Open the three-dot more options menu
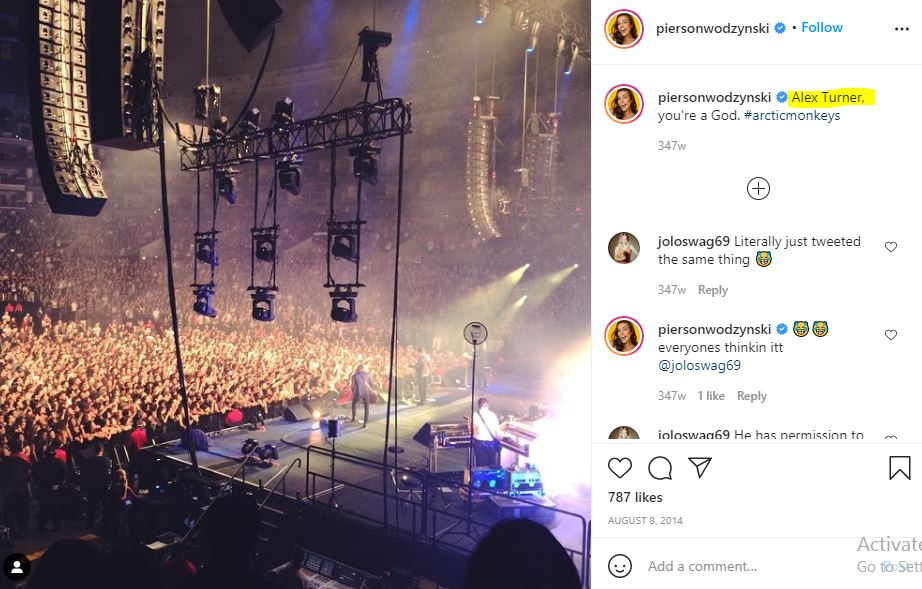Screen dimensions: 922x589 (901, 29)
